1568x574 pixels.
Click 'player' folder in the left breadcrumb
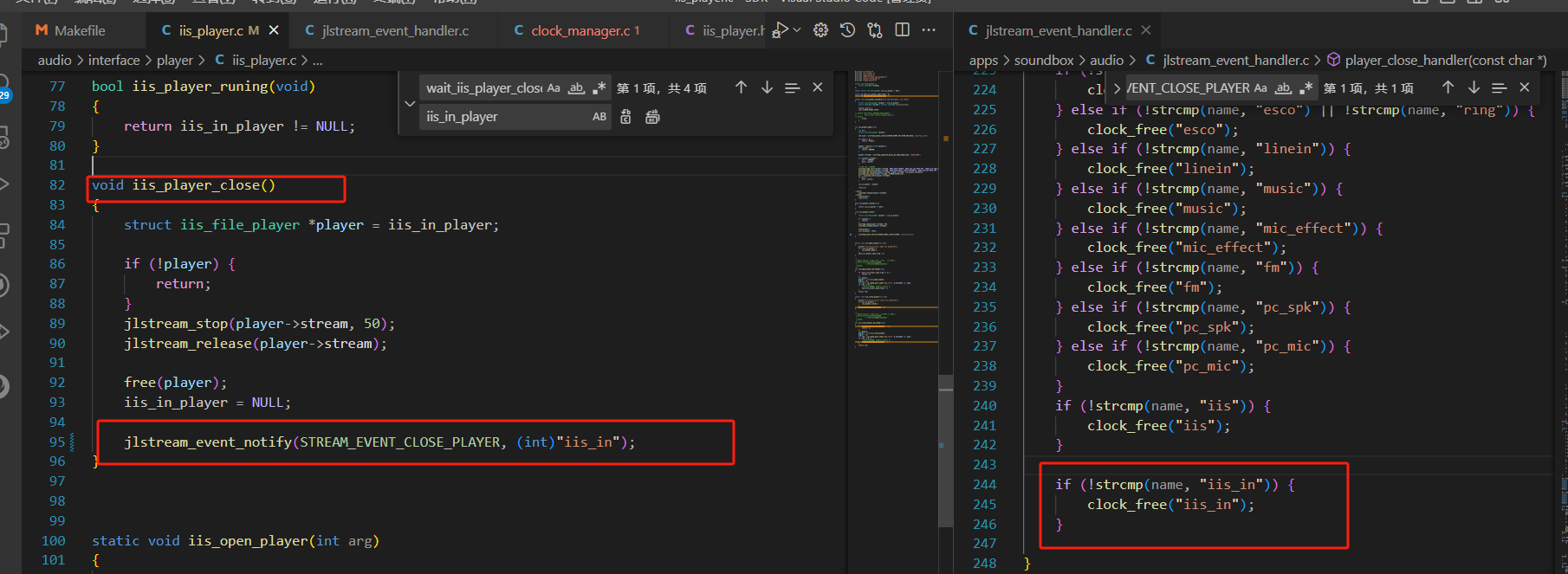(x=175, y=60)
